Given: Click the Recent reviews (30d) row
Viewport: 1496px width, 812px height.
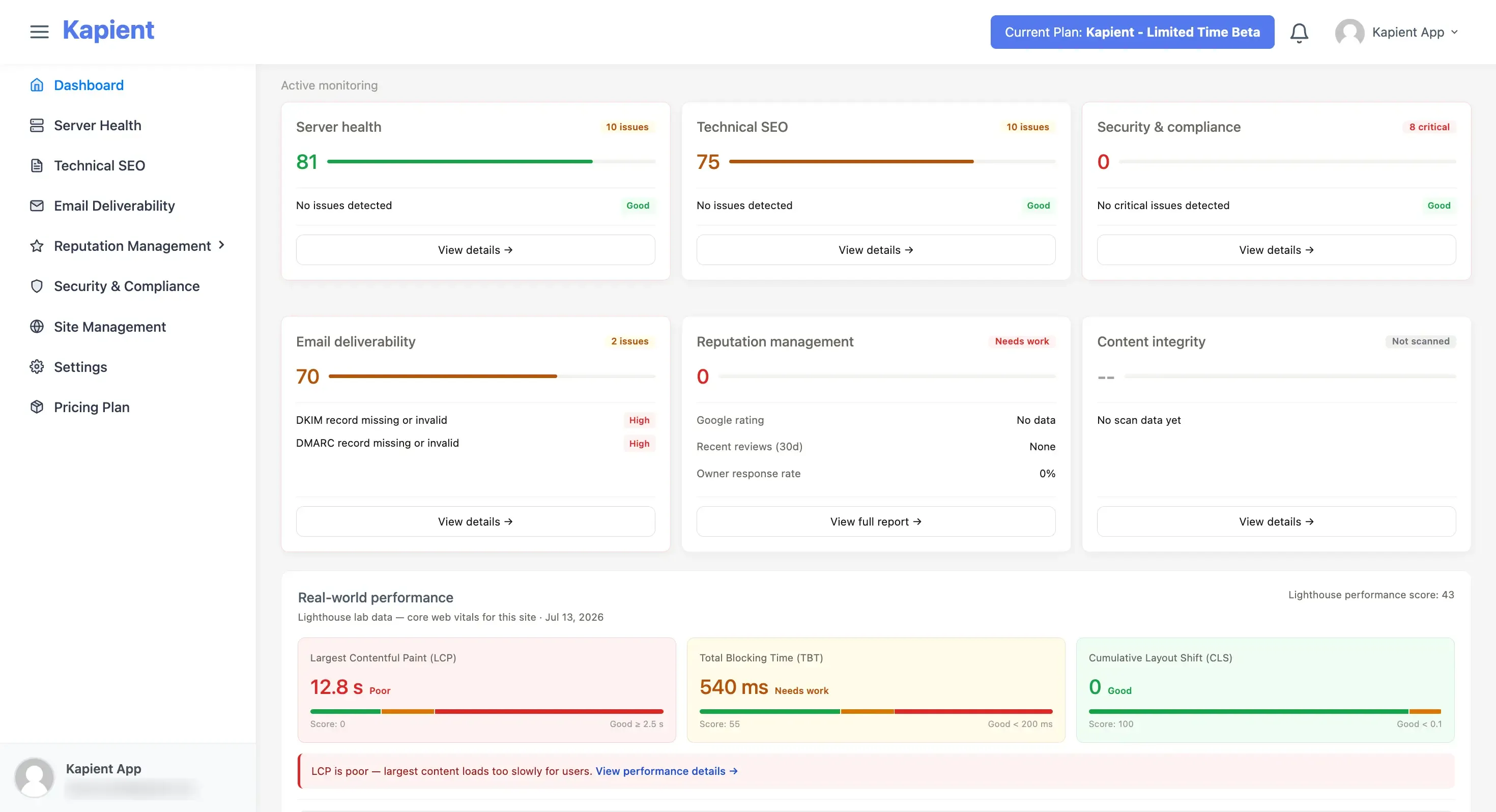Looking at the screenshot, I should pos(876,447).
